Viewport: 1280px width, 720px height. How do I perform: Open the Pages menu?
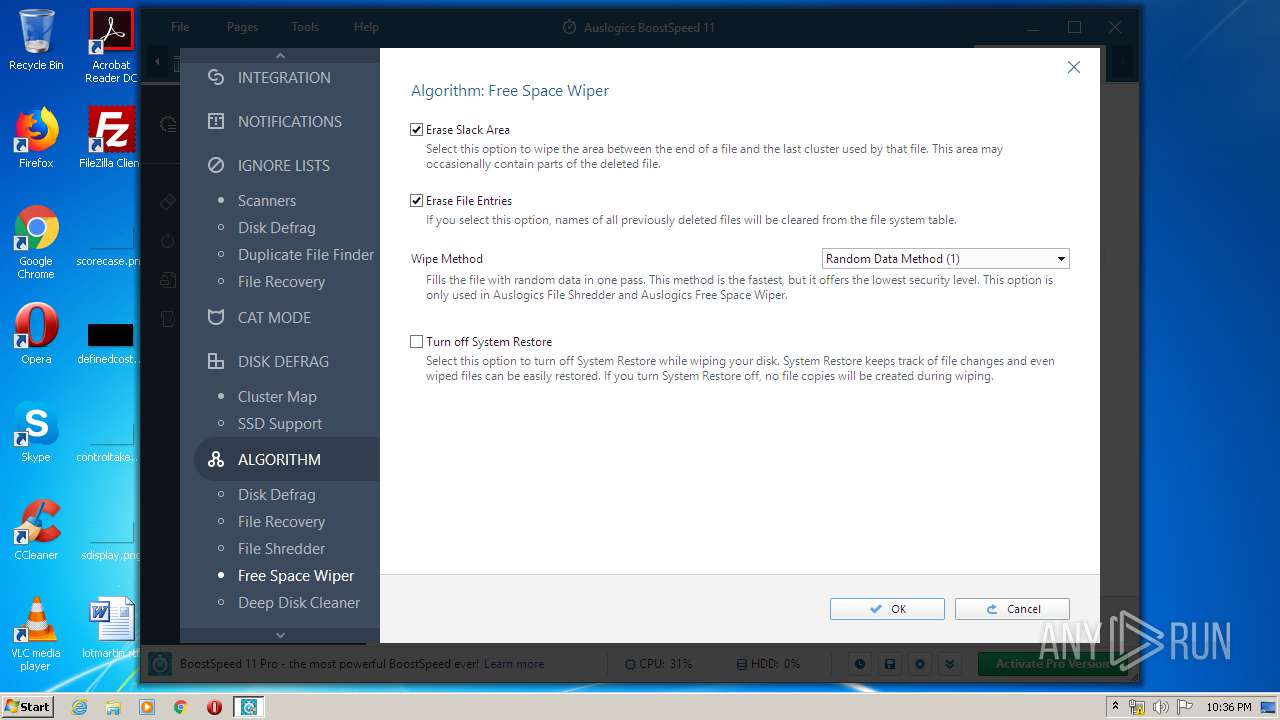tap(242, 27)
